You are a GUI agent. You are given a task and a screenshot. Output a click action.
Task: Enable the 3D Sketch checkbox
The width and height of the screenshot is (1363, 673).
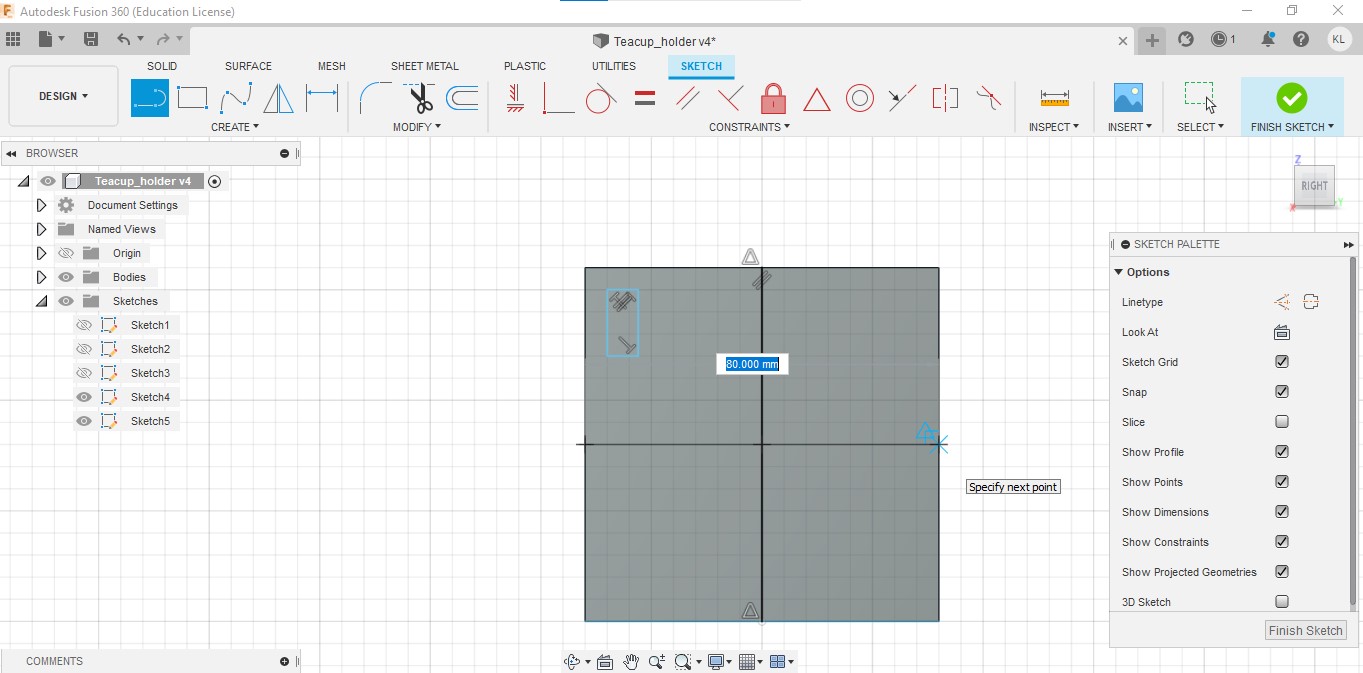1282,602
